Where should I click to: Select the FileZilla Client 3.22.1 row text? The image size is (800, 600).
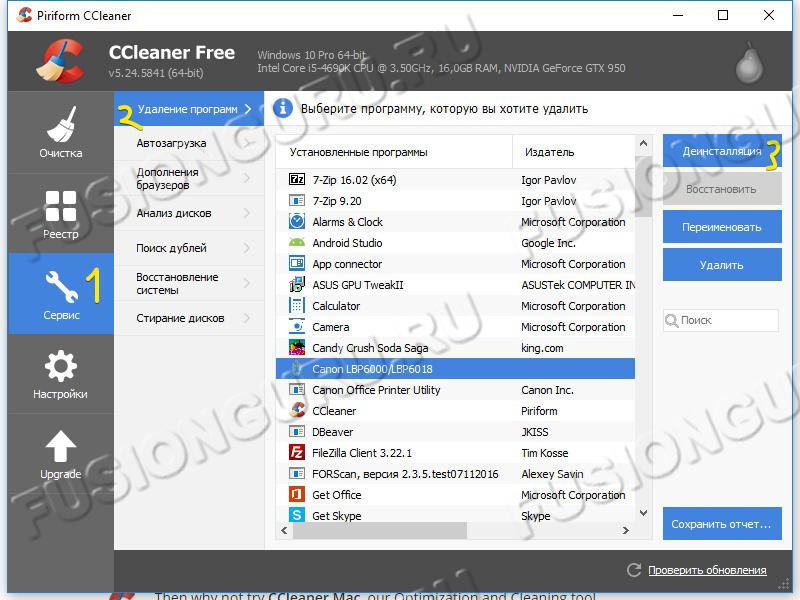click(x=362, y=453)
